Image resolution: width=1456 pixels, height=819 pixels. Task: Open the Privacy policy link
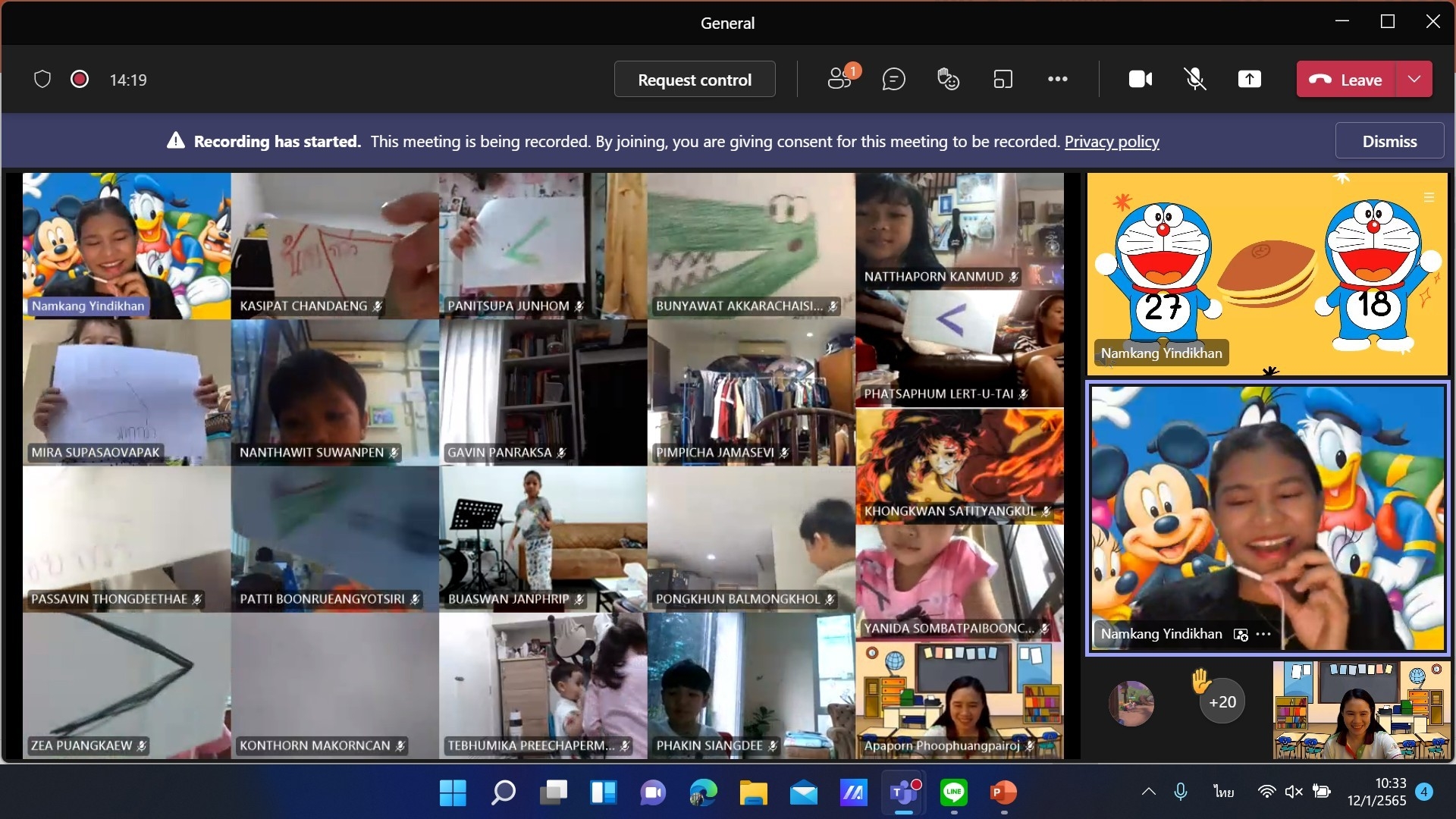click(x=1111, y=141)
